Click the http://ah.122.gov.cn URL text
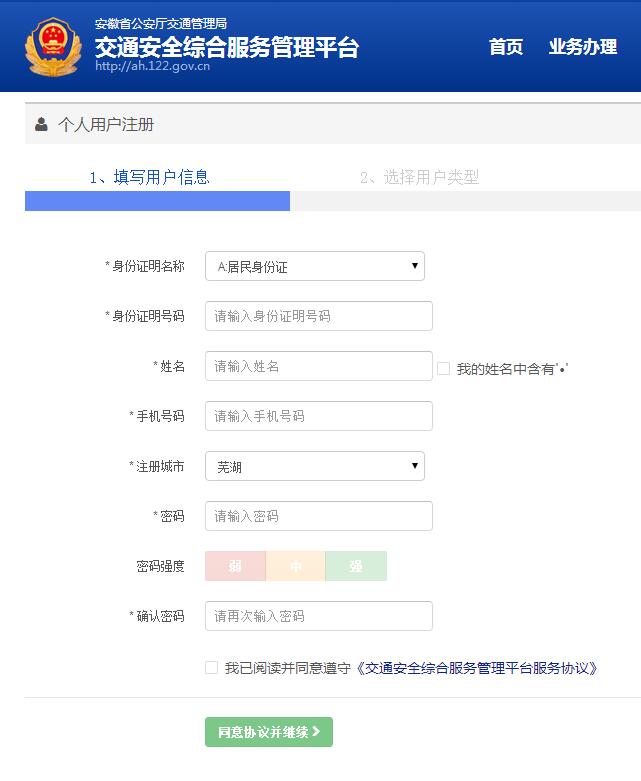 152,66
